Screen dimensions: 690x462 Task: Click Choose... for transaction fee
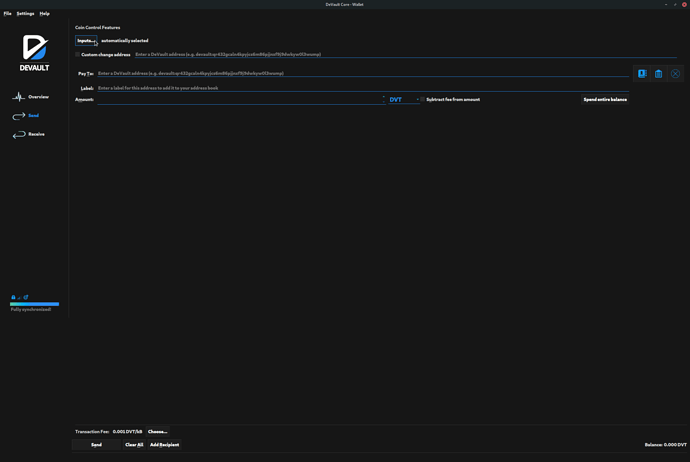(158, 432)
